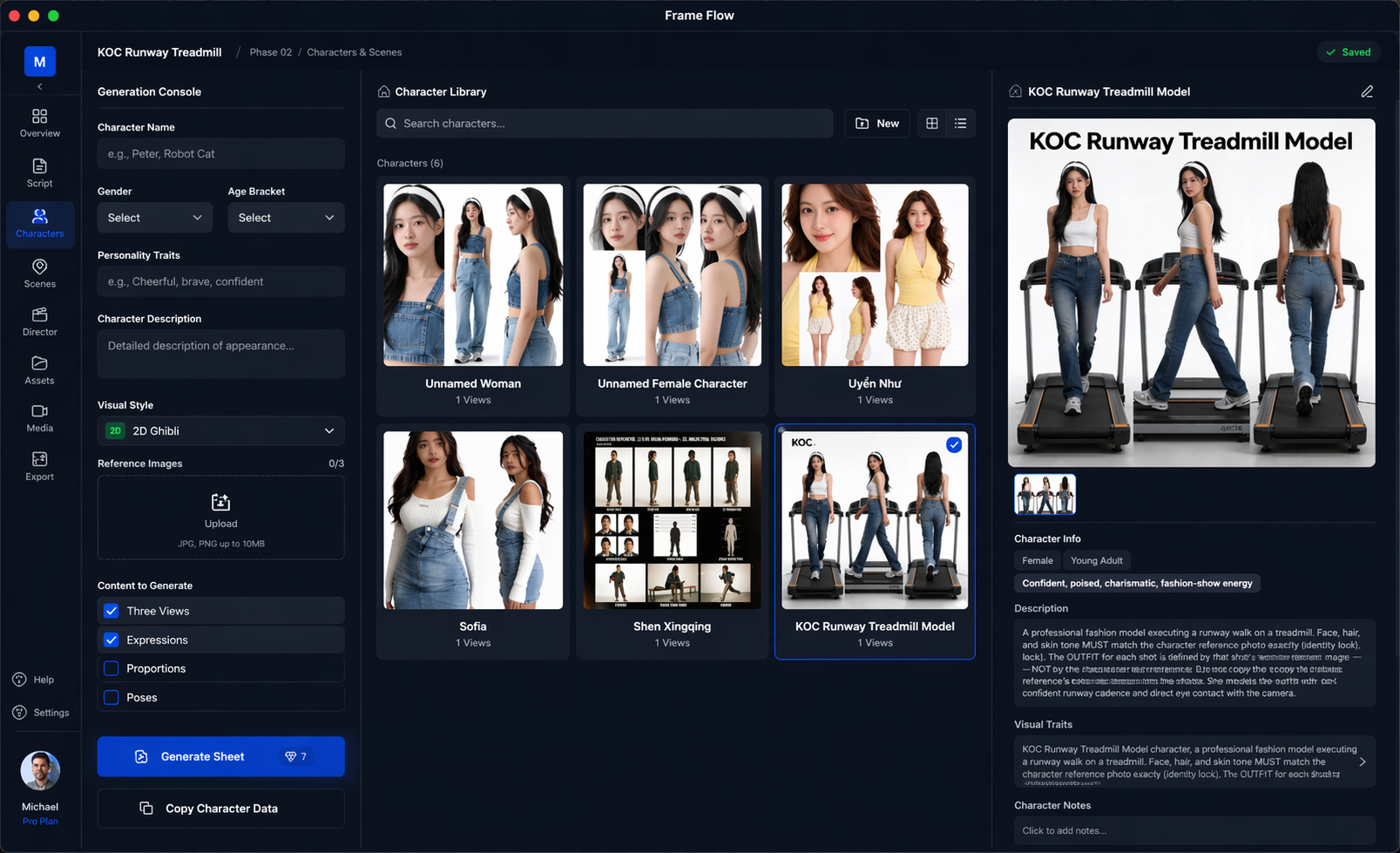Screen dimensions: 1400x853
Task: Expand the Visual Style 2D Ghibli dropdown
Action: click(220, 430)
